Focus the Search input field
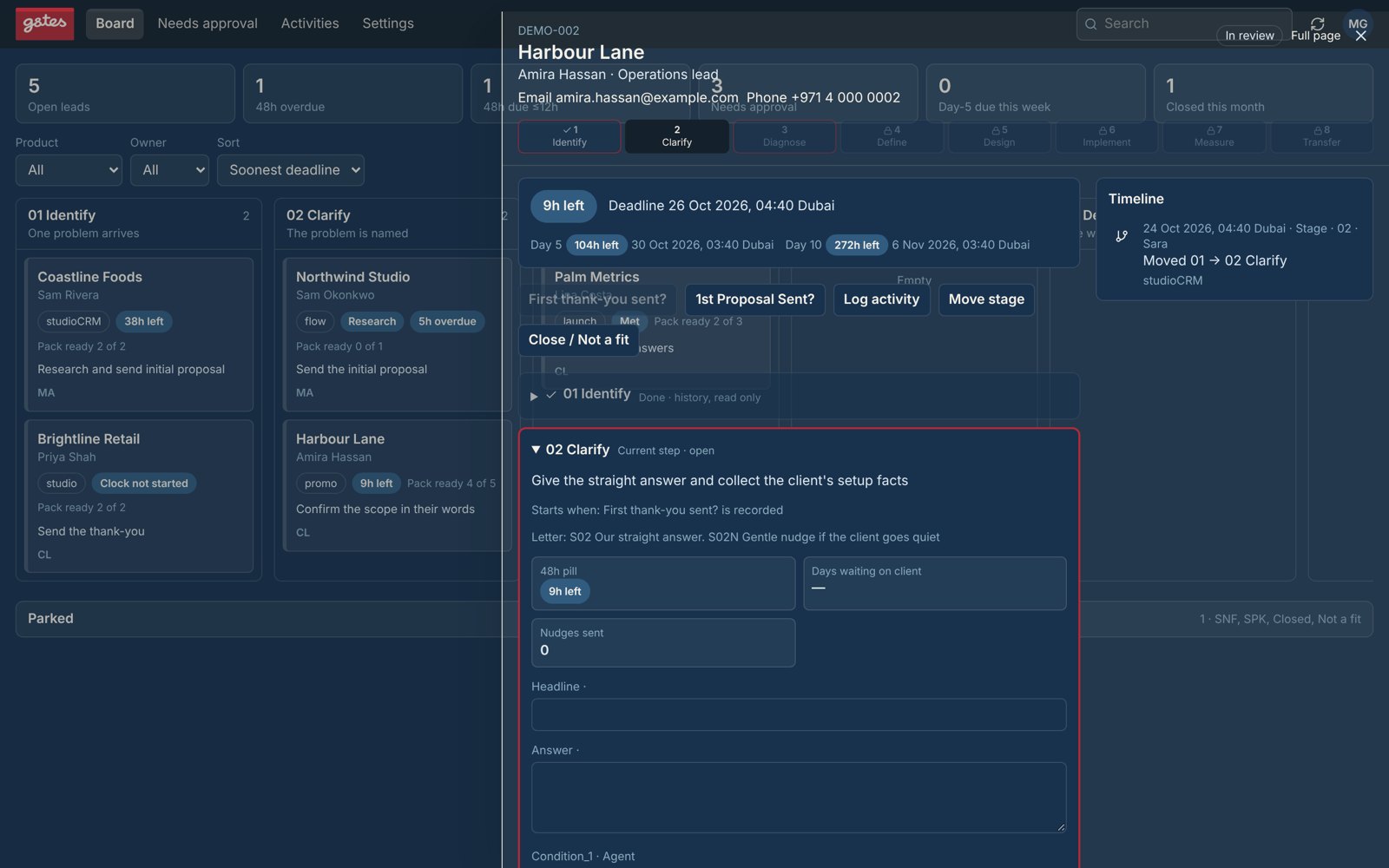Image resolution: width=1389 pixels, height=868 pixels. [x=1184, y=24]
